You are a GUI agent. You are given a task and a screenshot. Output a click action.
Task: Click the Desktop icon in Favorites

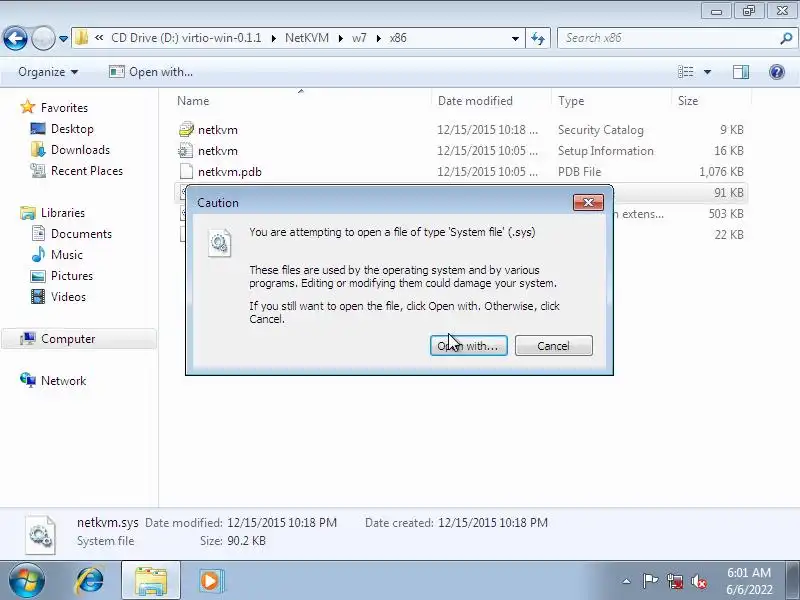coord(38,129)
